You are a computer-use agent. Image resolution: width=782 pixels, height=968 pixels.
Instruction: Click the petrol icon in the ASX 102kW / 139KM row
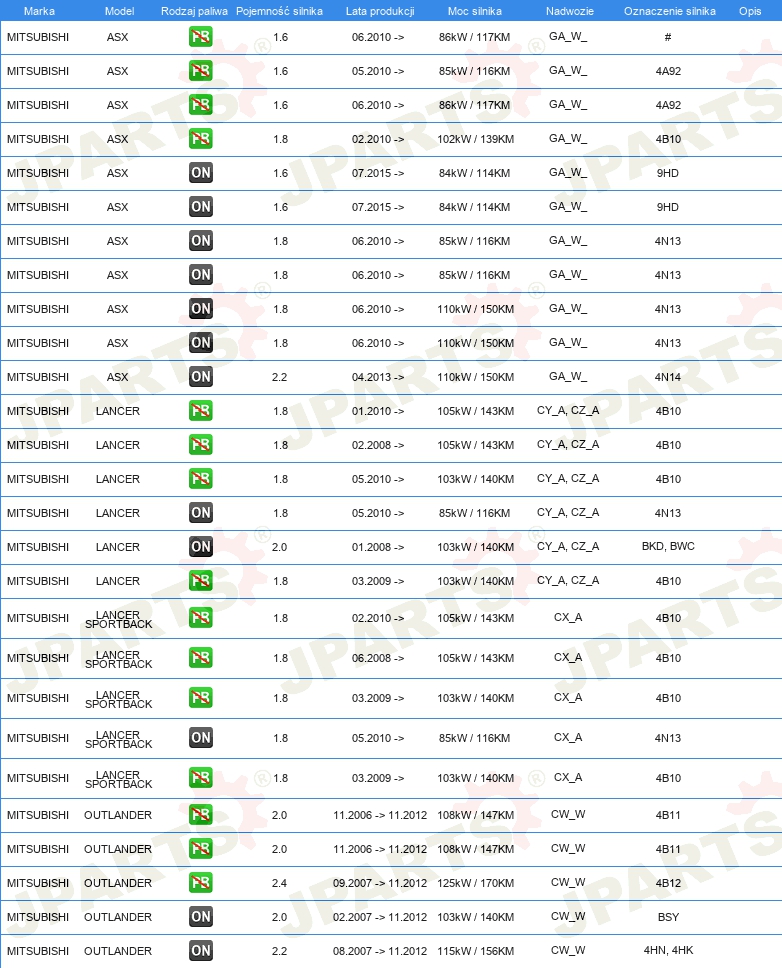click(x=201, y=139)
